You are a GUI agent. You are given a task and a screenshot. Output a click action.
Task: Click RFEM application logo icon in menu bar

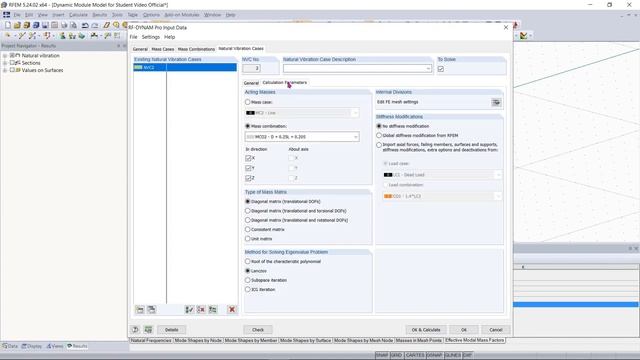coord(7,15)
